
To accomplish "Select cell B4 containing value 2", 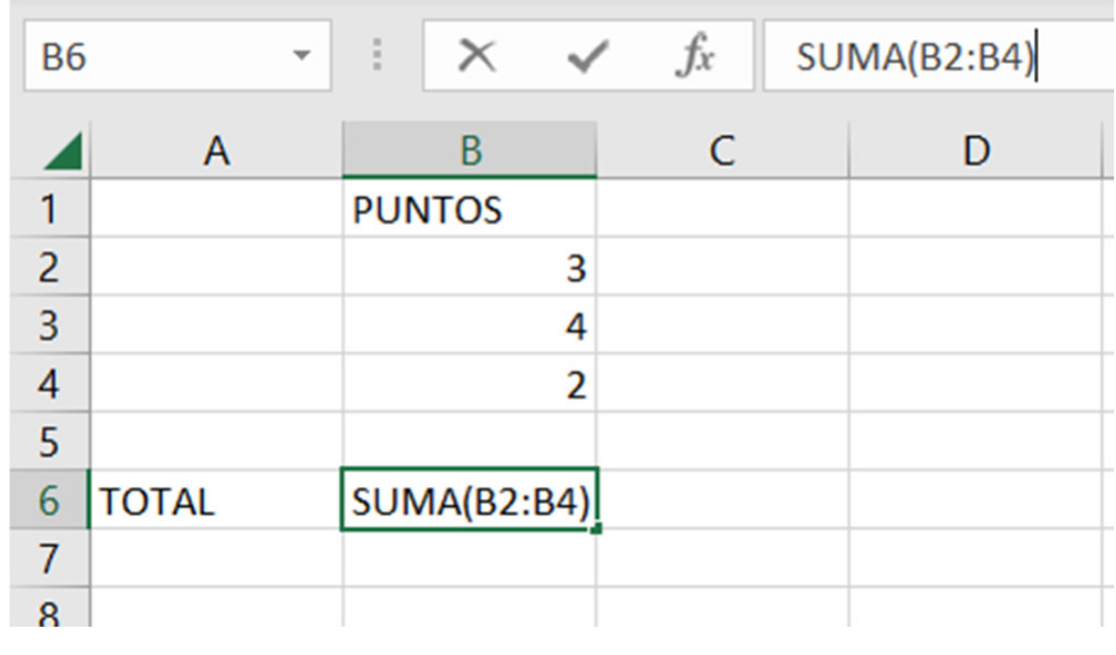I will point(470,384).
